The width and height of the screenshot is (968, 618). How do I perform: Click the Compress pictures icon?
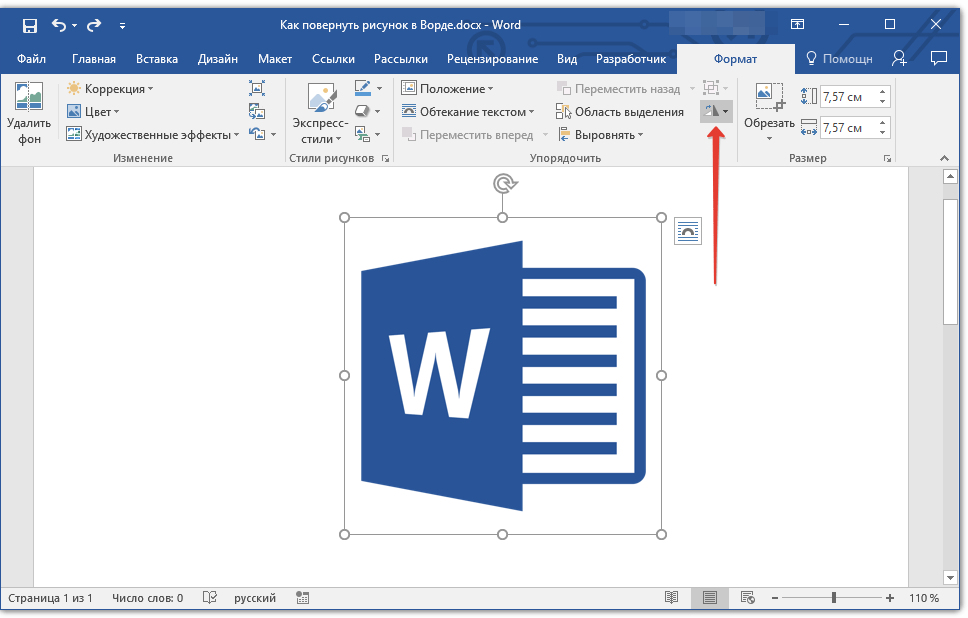pos(257,89)
